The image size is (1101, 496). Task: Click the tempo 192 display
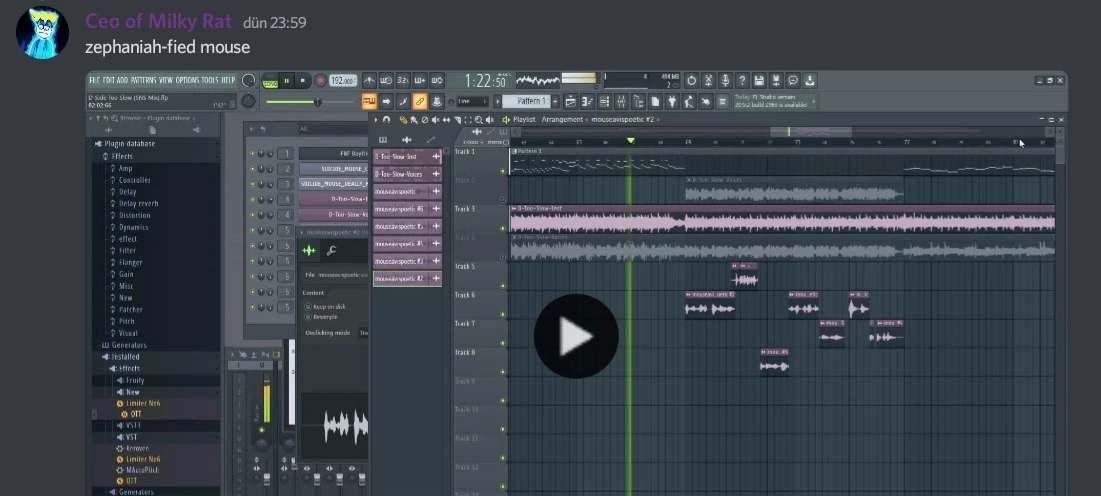click(343, 81)
